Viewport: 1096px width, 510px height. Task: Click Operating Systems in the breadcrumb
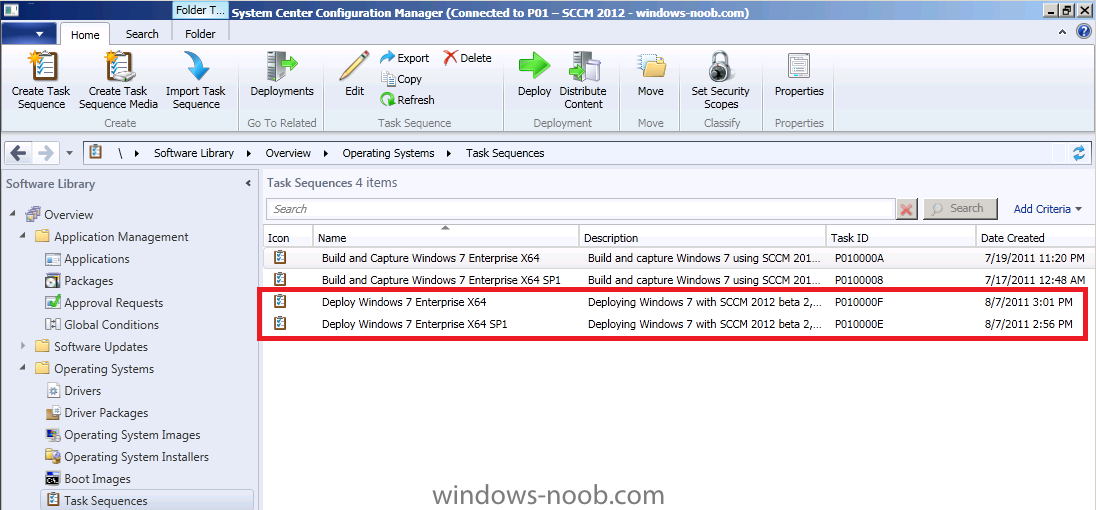(x=388, y=153)
